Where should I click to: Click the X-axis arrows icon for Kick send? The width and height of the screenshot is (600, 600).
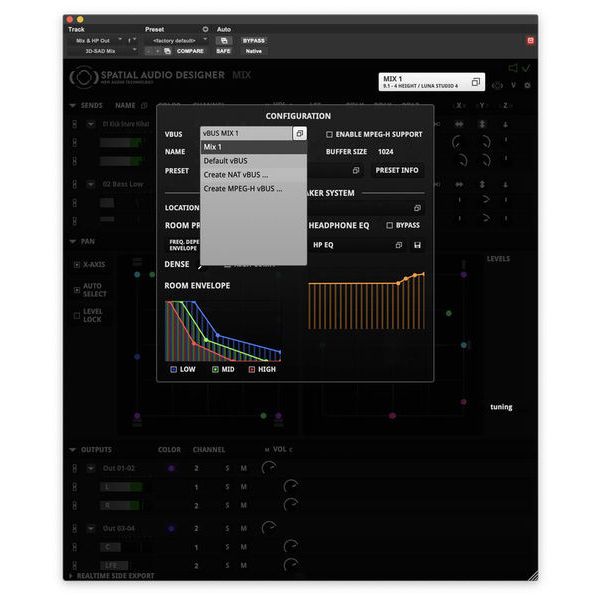(x=459, y=124)
